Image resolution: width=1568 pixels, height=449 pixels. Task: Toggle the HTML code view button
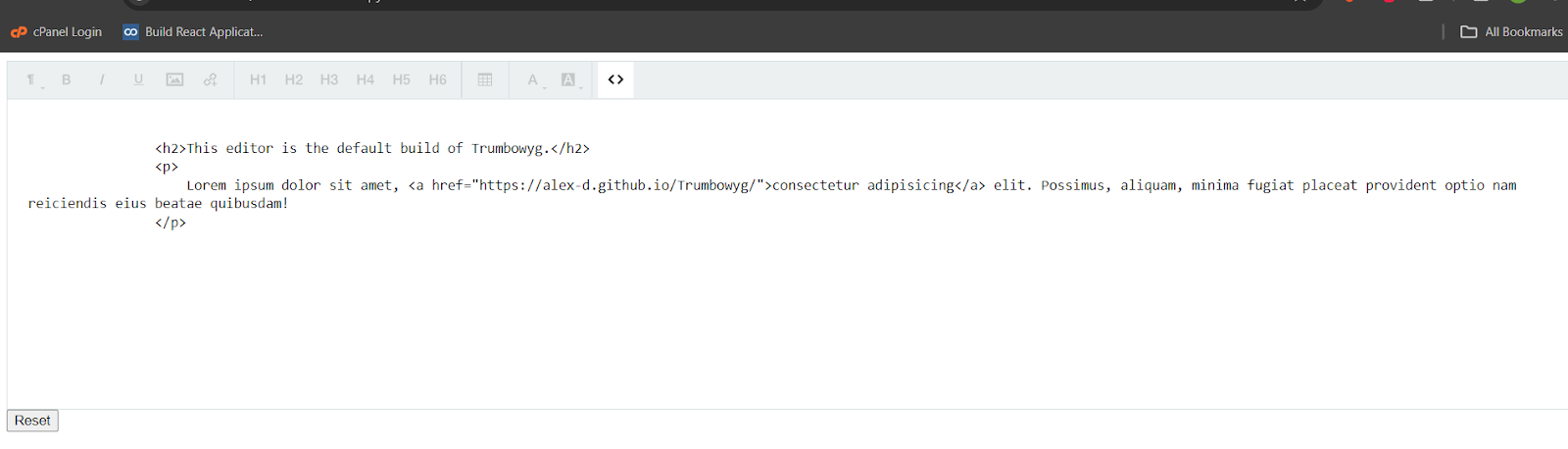(615, 79)
